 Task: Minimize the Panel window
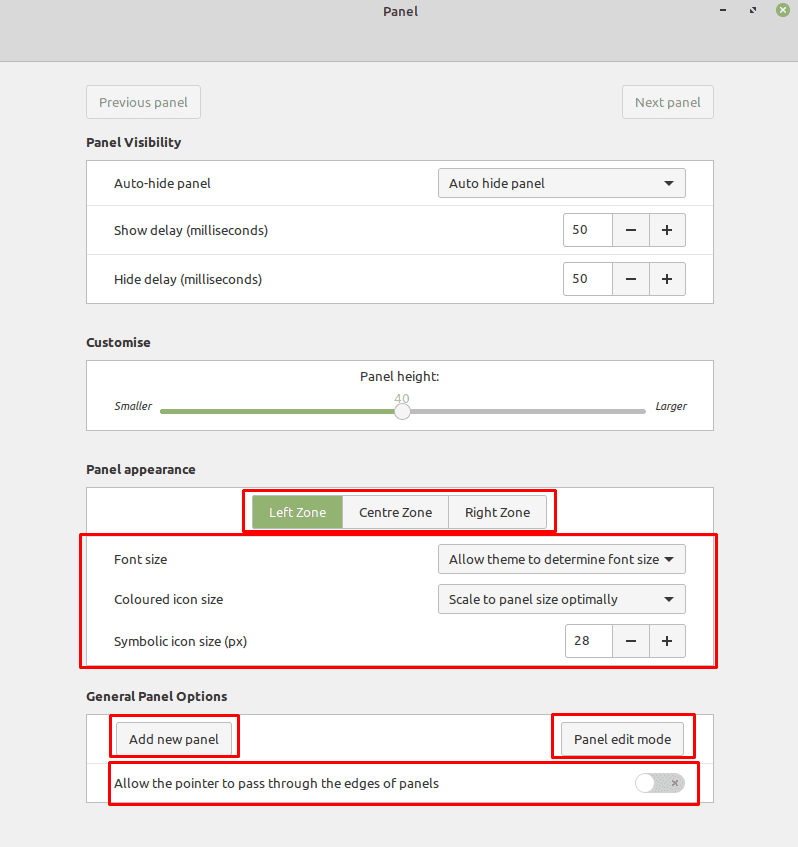pyautogui.click(x=723, y=10)
